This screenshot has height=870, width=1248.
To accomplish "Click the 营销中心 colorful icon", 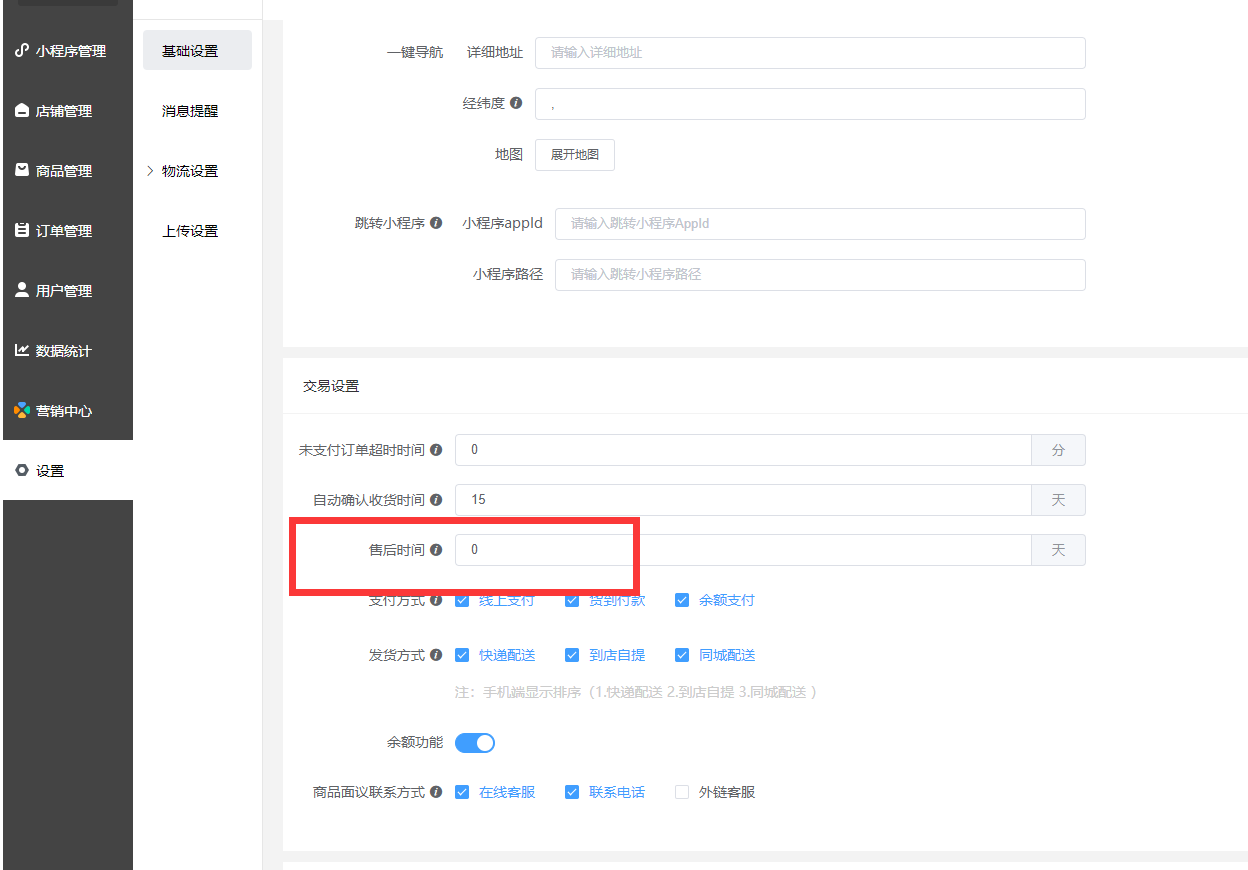I will [x=22, y=410].
